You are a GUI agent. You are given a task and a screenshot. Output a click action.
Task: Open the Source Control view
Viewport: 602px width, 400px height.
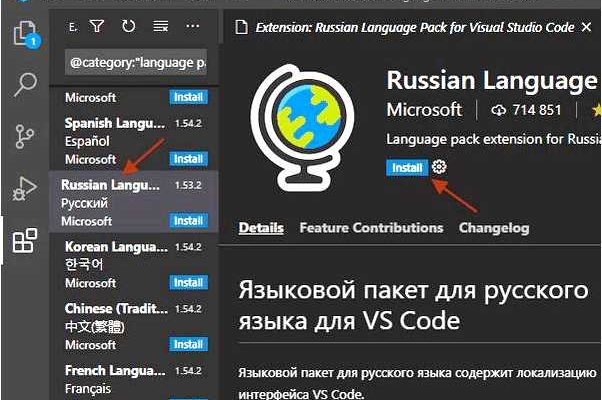coord(25,136)
